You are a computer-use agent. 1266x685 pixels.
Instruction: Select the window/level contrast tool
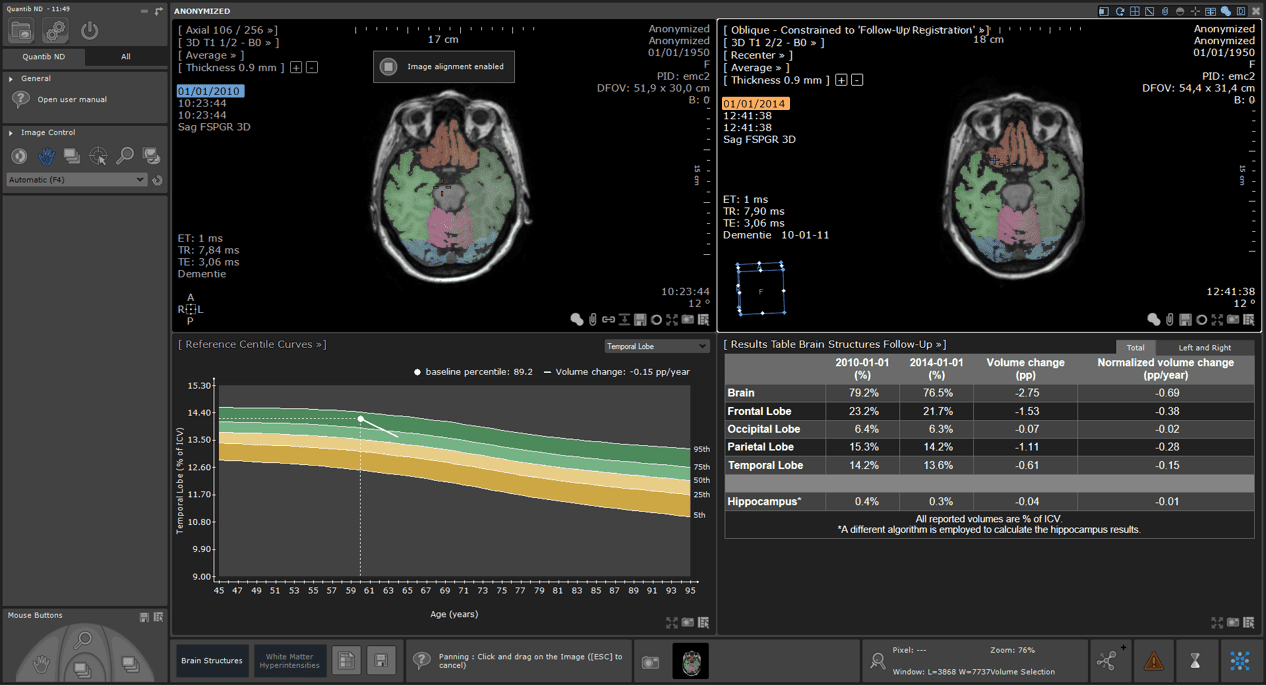tap(19, 156)
